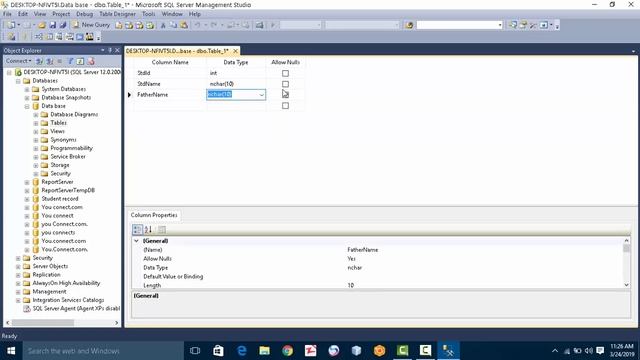The width and height of the screenshot is (640, 360).
Task: Open the FatherName data type dropdown
Action: click(261, 95)
